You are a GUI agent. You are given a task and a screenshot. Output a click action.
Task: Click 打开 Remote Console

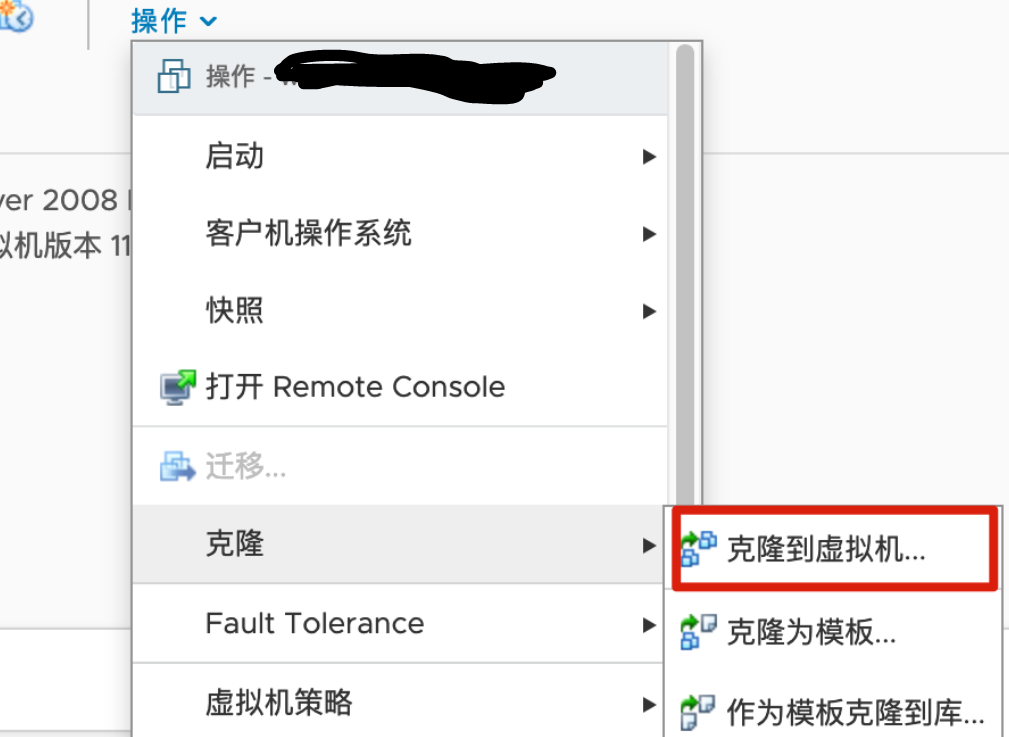[355, 387]
